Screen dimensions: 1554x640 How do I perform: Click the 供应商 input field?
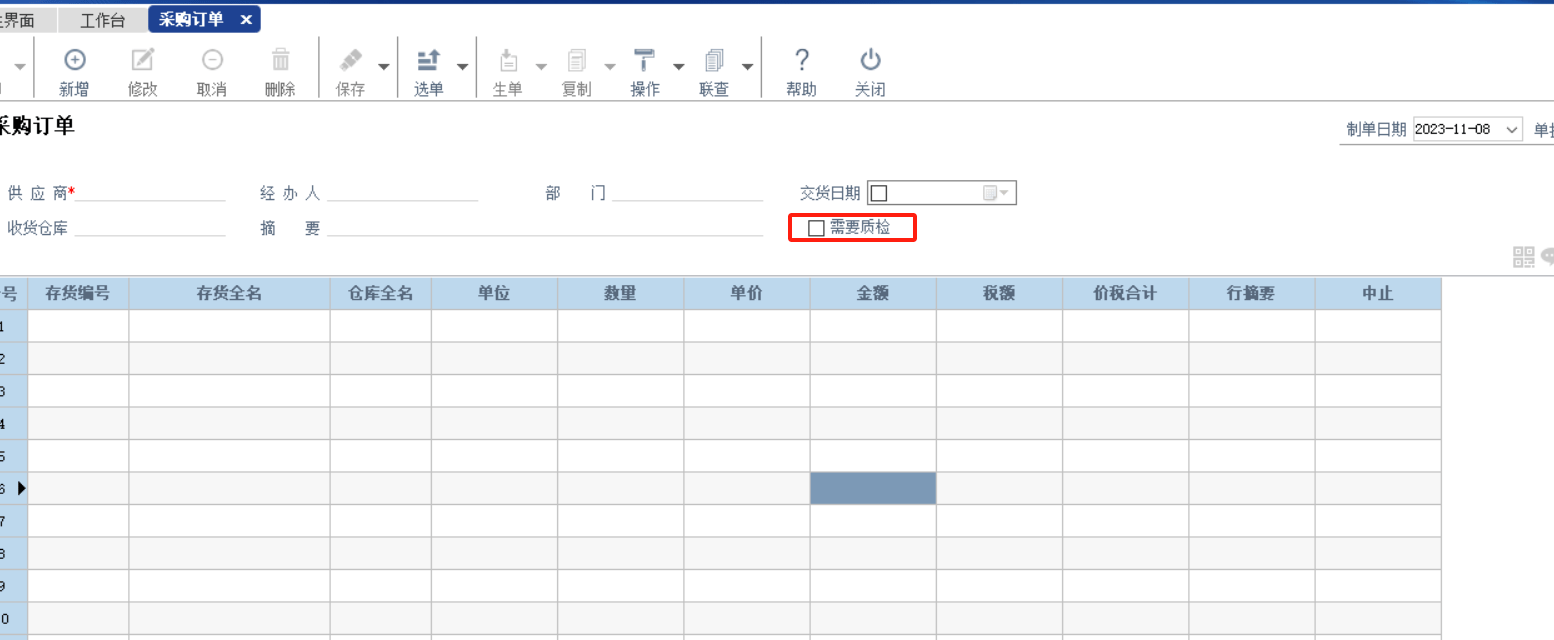[150, 192]
